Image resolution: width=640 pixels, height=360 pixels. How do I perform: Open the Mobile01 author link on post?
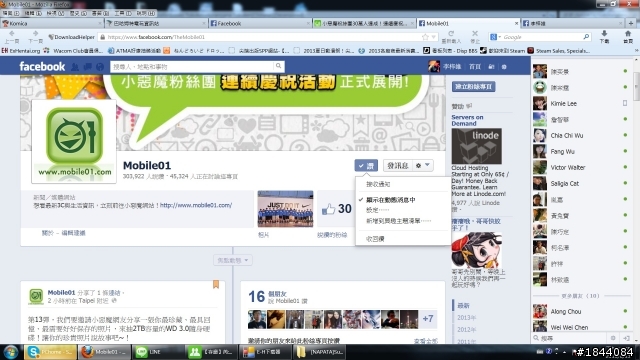tap(61, 292)
